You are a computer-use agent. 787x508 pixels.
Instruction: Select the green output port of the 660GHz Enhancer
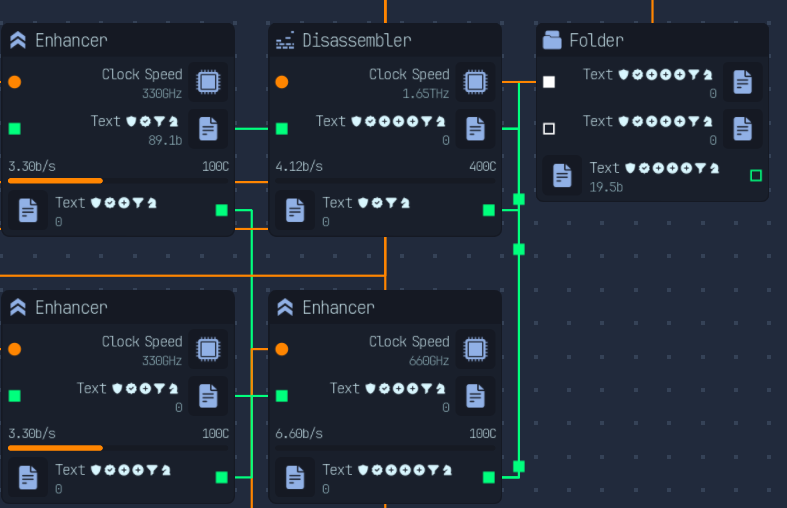(489, 477)
